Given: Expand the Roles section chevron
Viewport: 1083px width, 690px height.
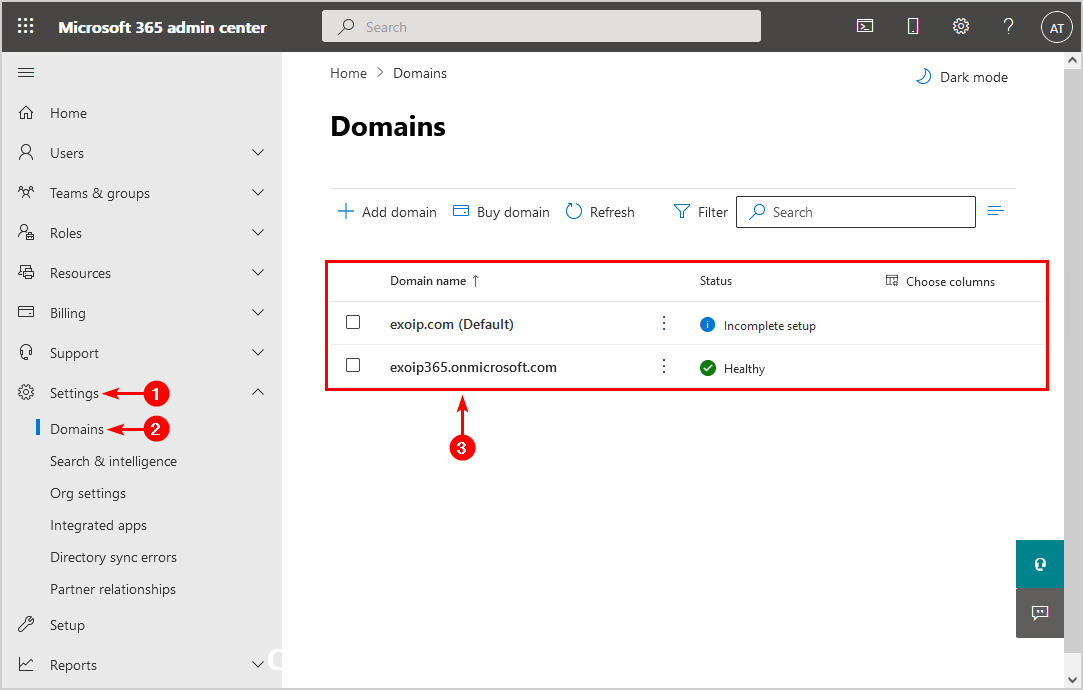Looking at the screenshot, I should pyautogui.click(x=258, y=233).
